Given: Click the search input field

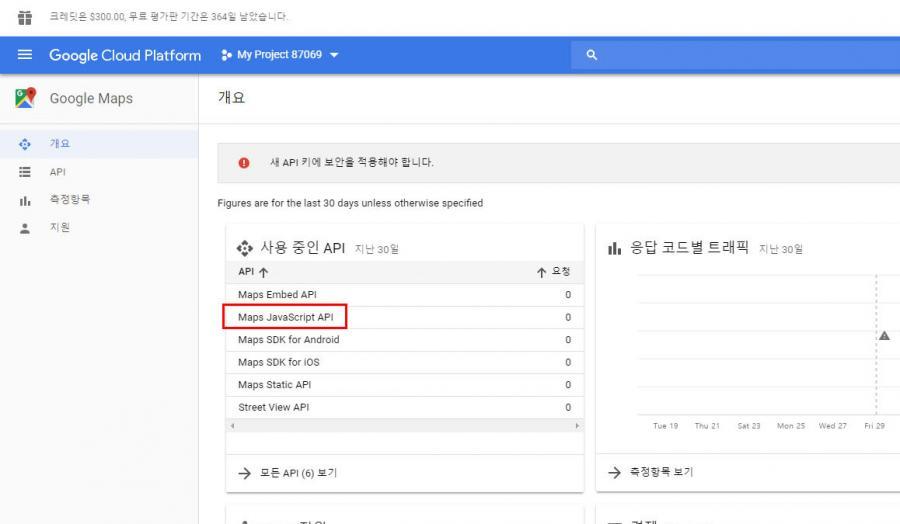Looking at the screenshot, I should click(740, 55).
